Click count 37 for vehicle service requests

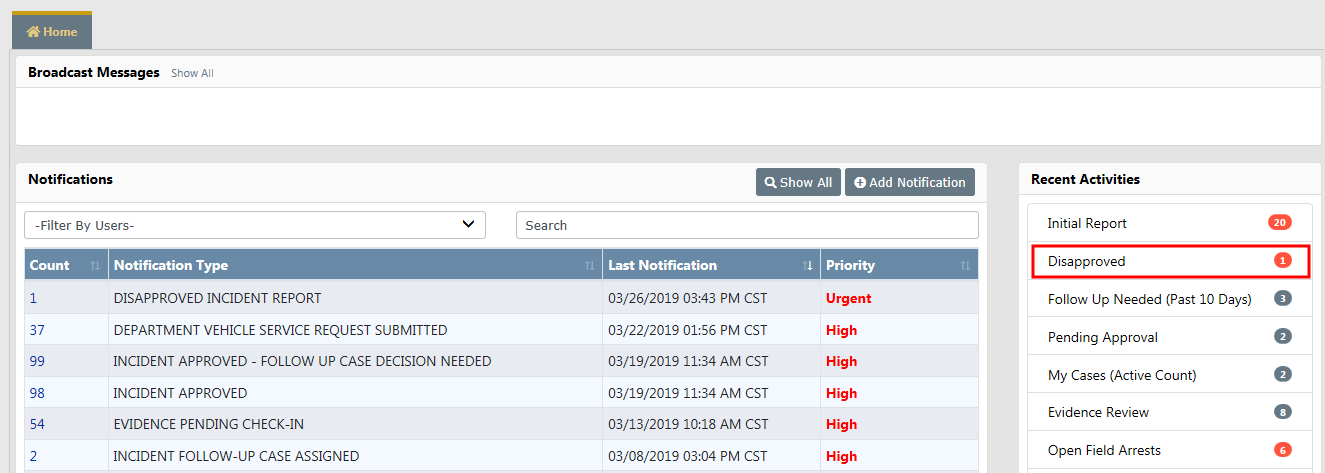point(37,330)
